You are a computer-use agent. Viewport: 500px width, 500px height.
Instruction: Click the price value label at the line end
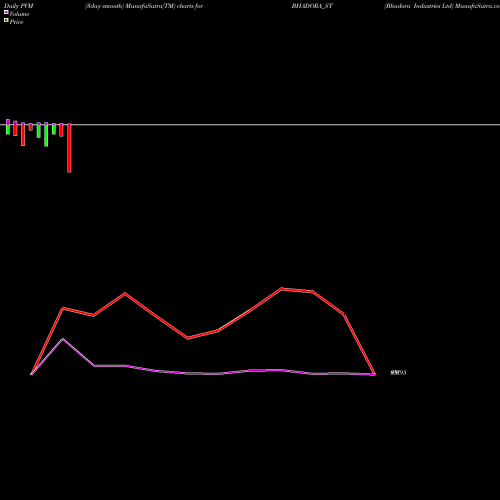[x=398, y=373]
